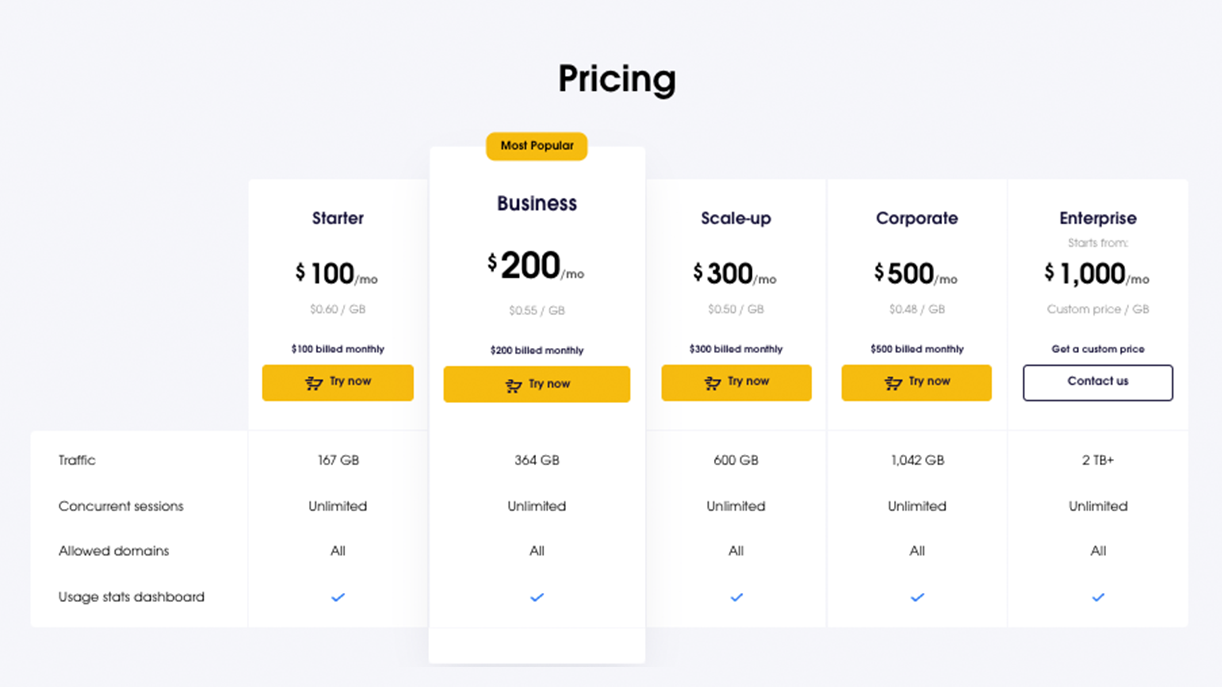Click Starter's usage stats dashboard checkmark

pos(338,597)
